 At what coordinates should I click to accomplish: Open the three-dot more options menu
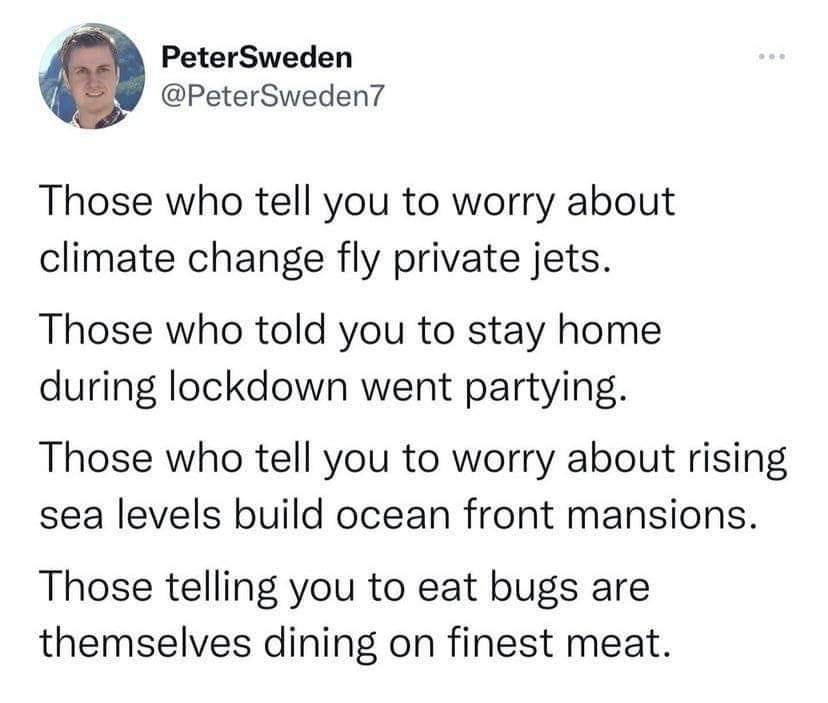click(x=772, y=56)
